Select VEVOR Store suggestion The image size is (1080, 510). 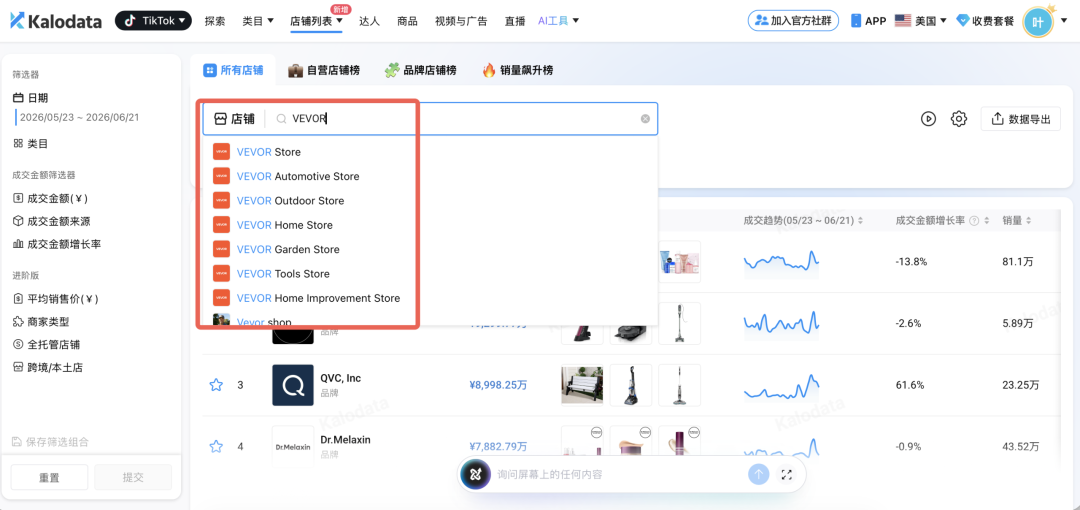[x=430, y=152]
